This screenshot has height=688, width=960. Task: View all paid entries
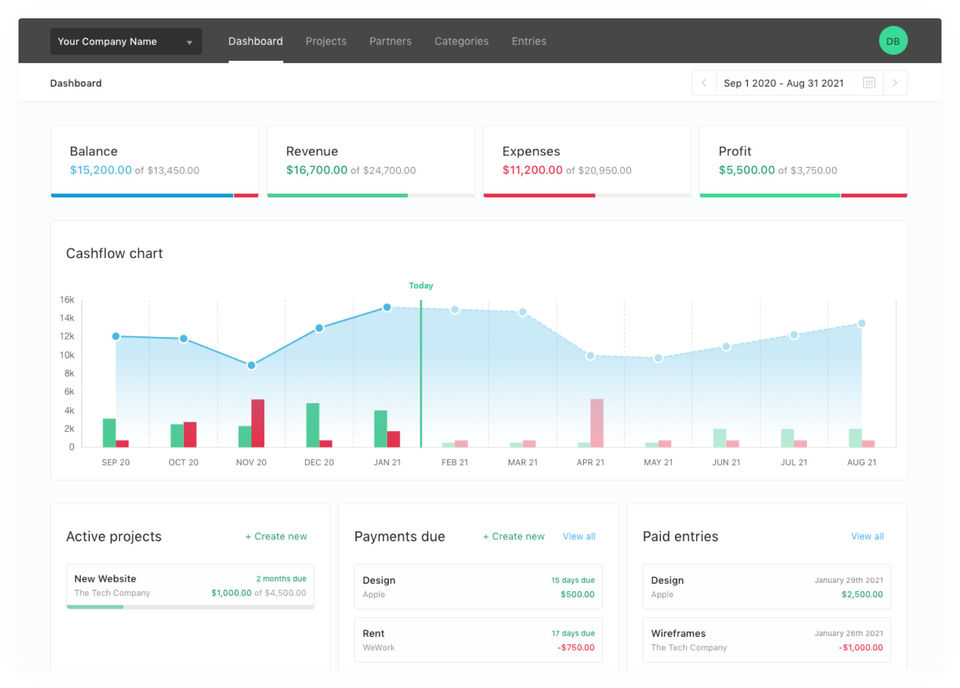click(867, 536)
